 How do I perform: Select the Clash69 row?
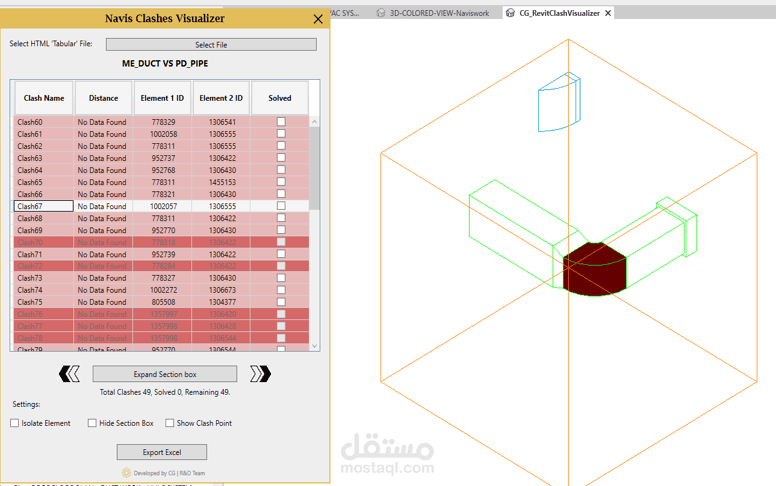[x=161, y=230]
